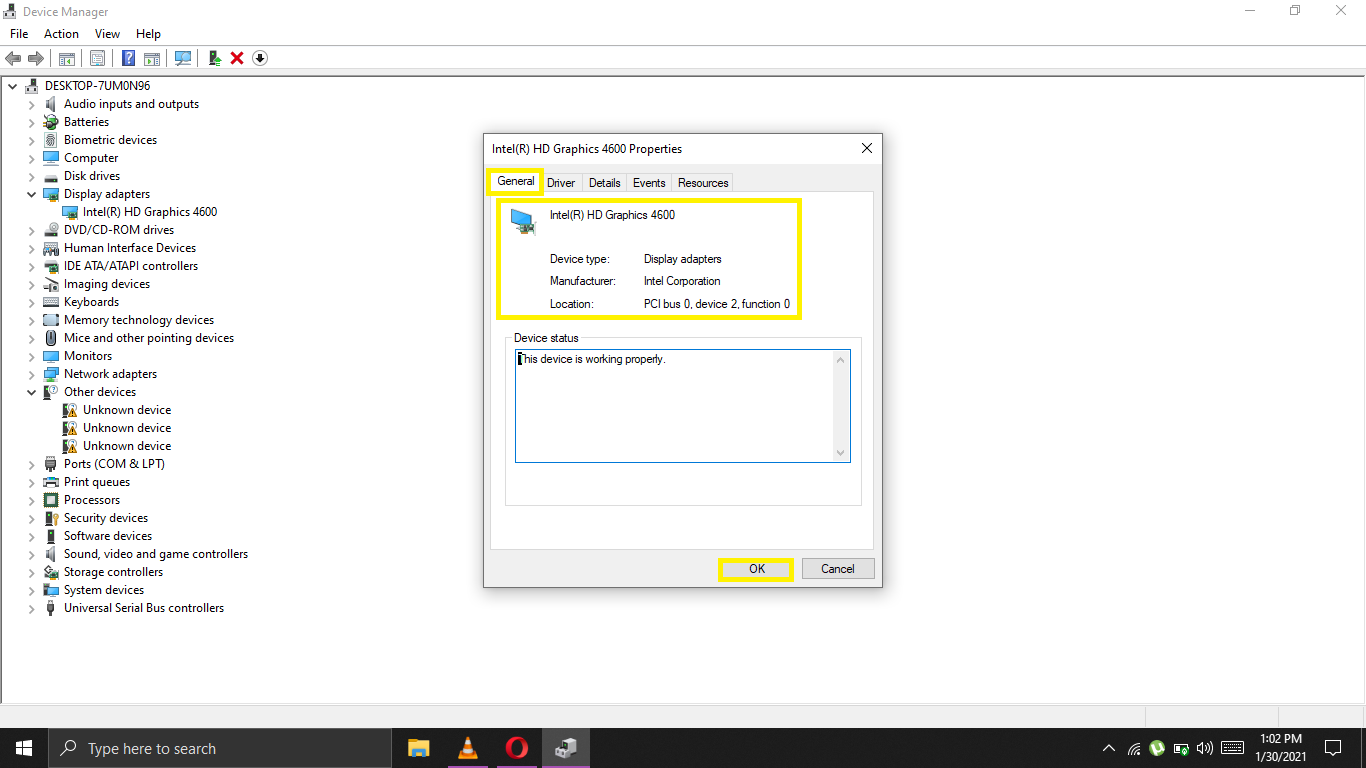Screen dimensions: 1366x768
Task: Open the Properties toolbar icon
Action: [98, 58]
